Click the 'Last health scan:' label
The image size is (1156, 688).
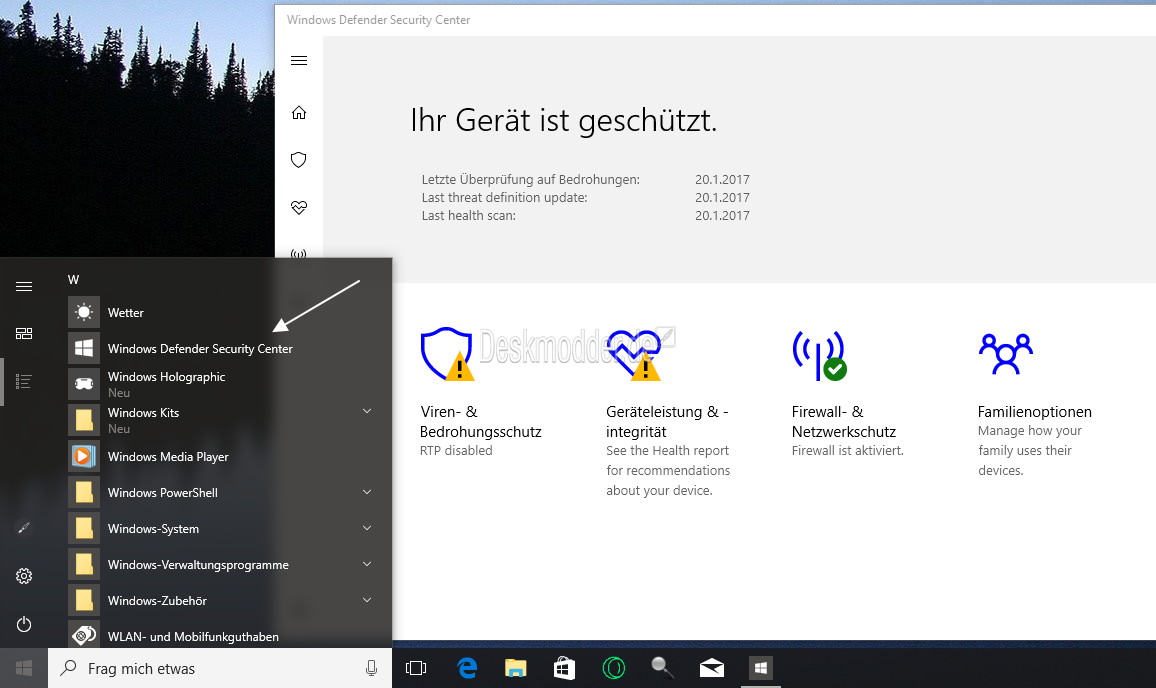pos(469,216)
